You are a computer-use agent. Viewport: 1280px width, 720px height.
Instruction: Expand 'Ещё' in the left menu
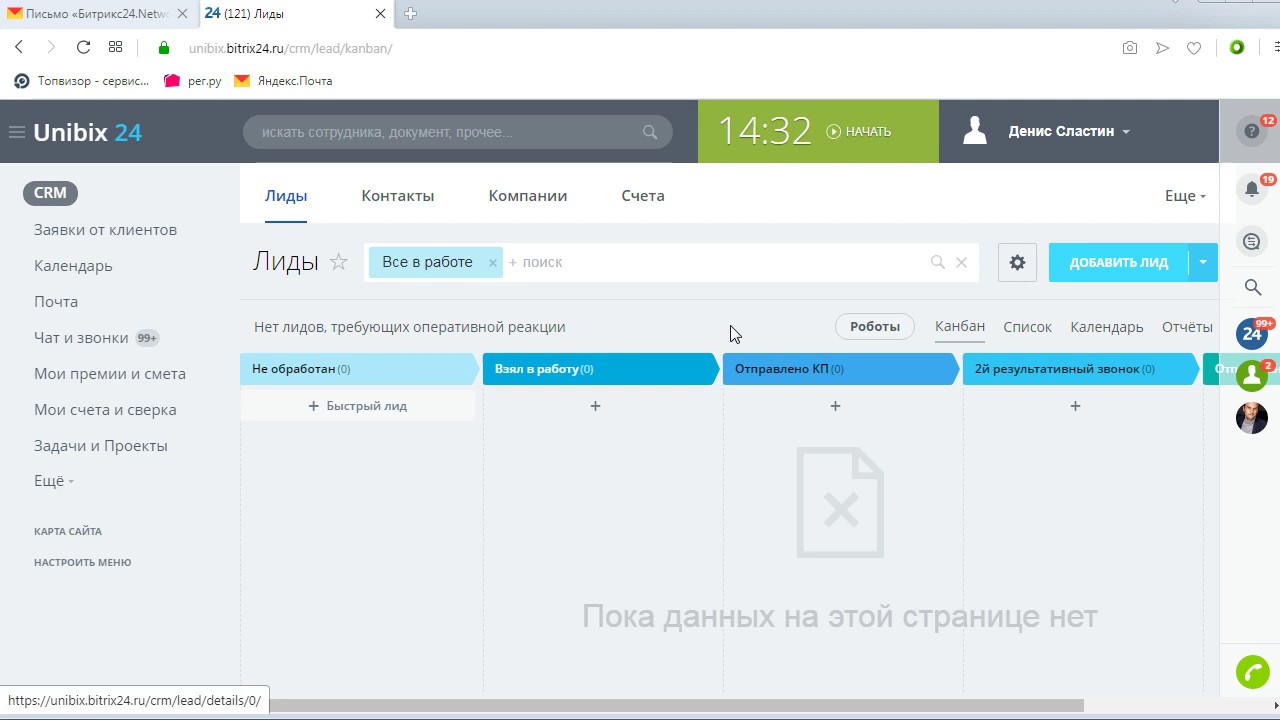pyautogui.click(x=54, y=481)
